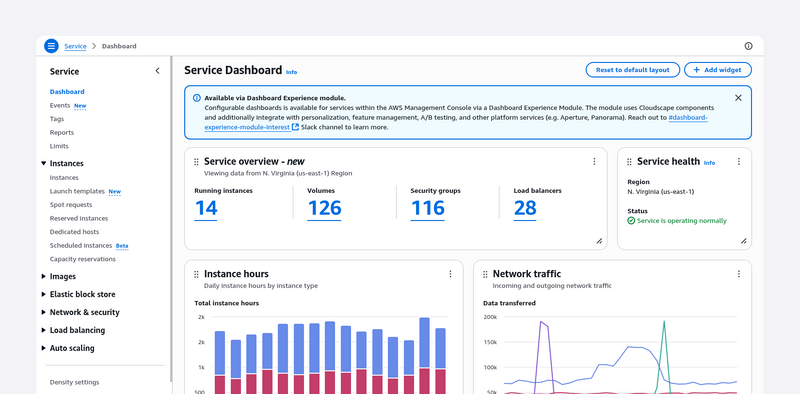Collapse the Instances navigation section
800x394 pixels.
[43, 163]
